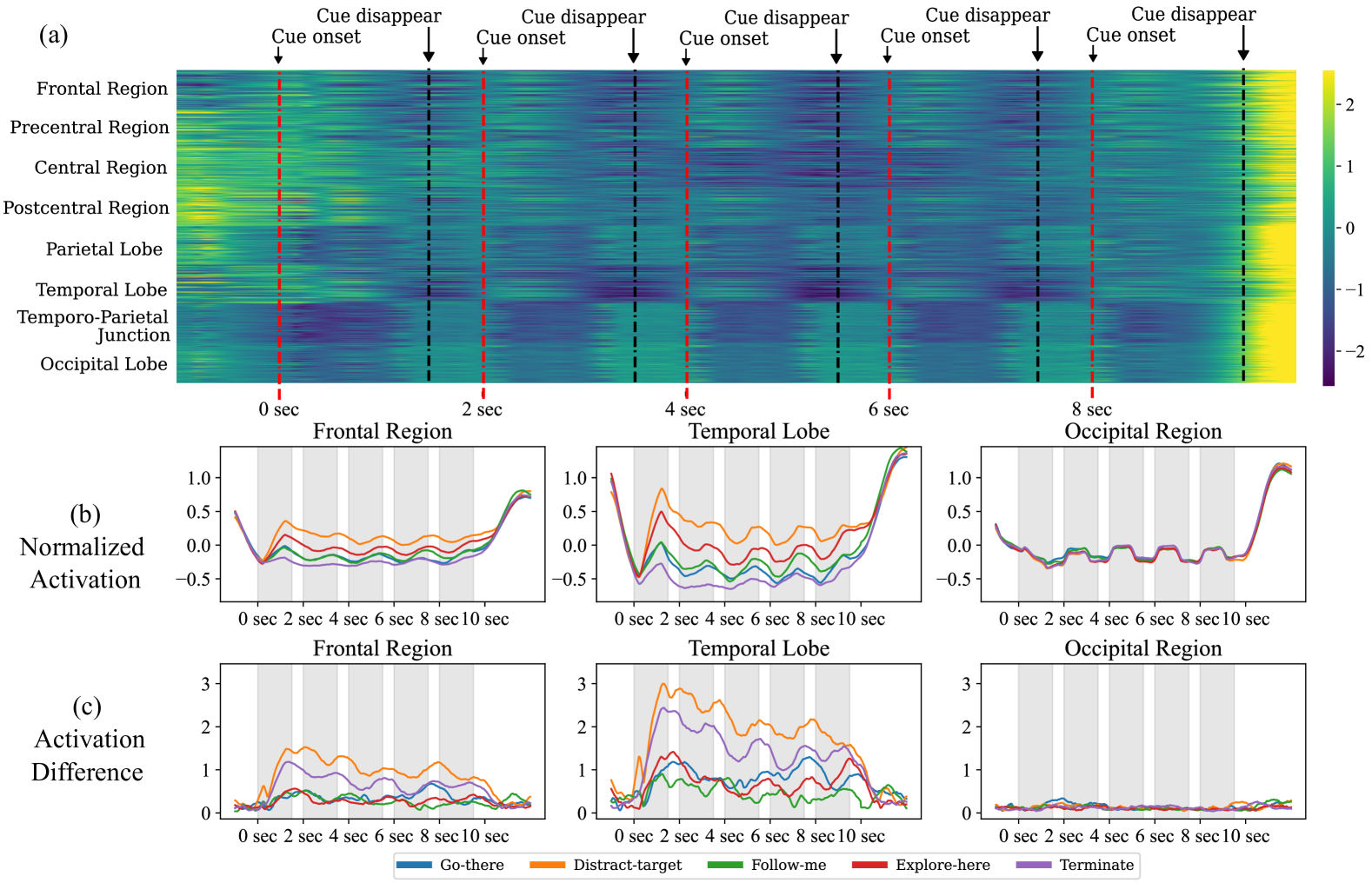Click the 'Cue onset' label above heatmap '6 sec' line
The height and width of the screenshot is (883, 1372).
(x=925, y=36)
